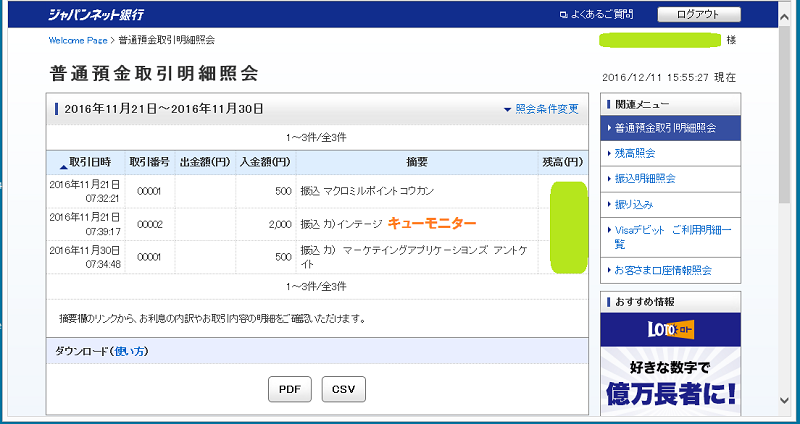800x424 pixels.
Task: Click the 取引番号 column header
Action: point(150,163)
